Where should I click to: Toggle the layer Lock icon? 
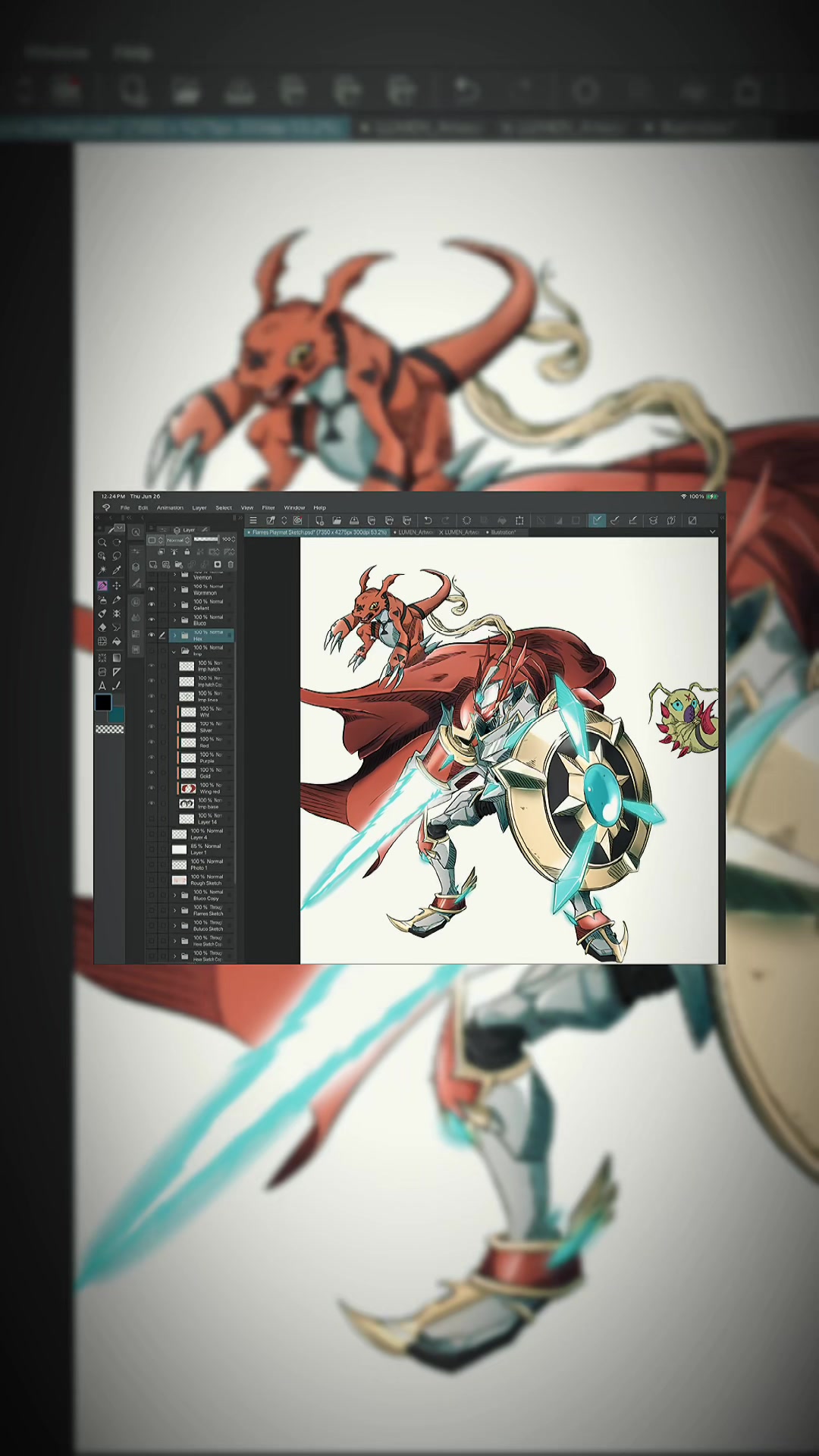coord(187,551)
